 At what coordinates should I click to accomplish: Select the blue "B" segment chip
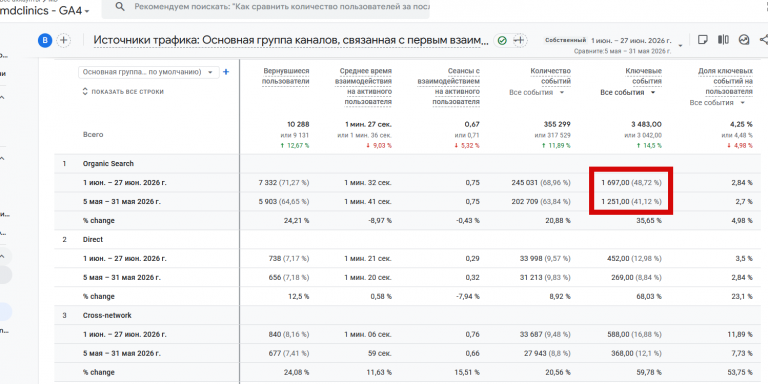(45, 41)
